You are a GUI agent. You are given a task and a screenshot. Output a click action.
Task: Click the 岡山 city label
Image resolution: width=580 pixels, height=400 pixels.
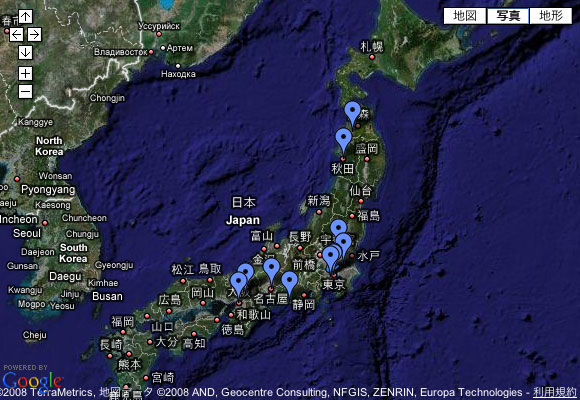(202, 293)
